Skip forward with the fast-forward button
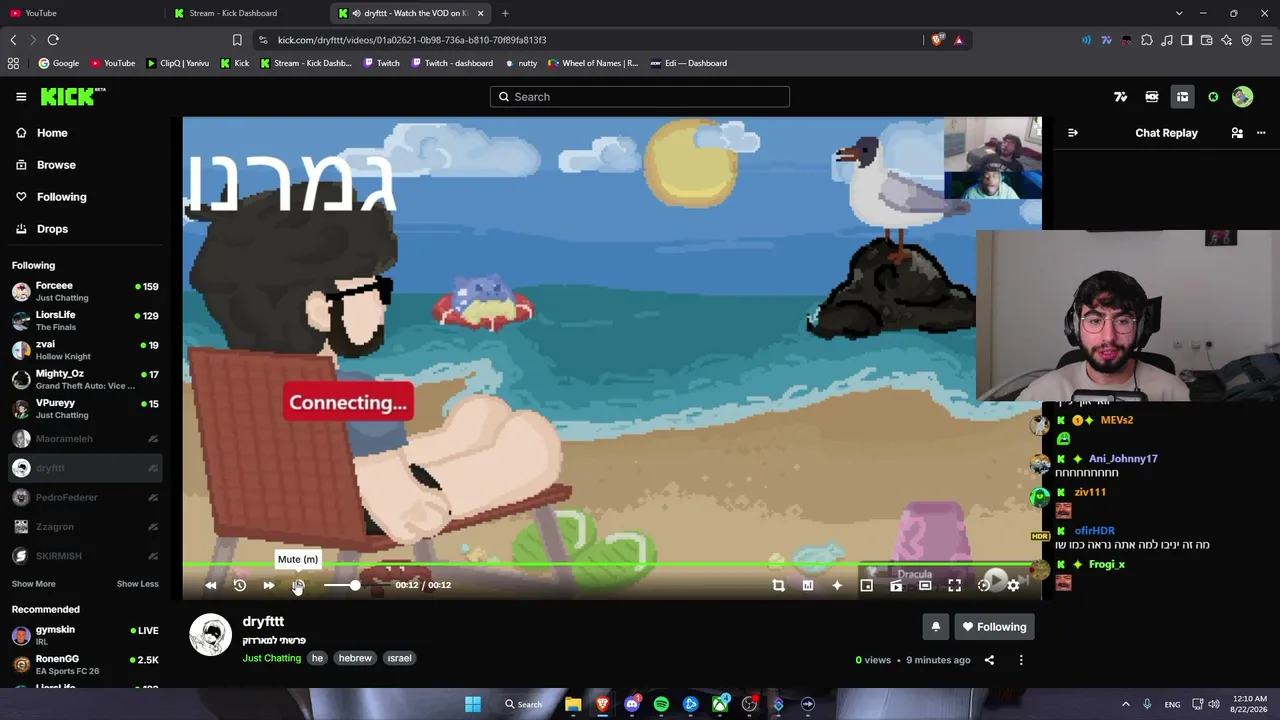The width and height of the screenshot is (1280, 720). 269,585
